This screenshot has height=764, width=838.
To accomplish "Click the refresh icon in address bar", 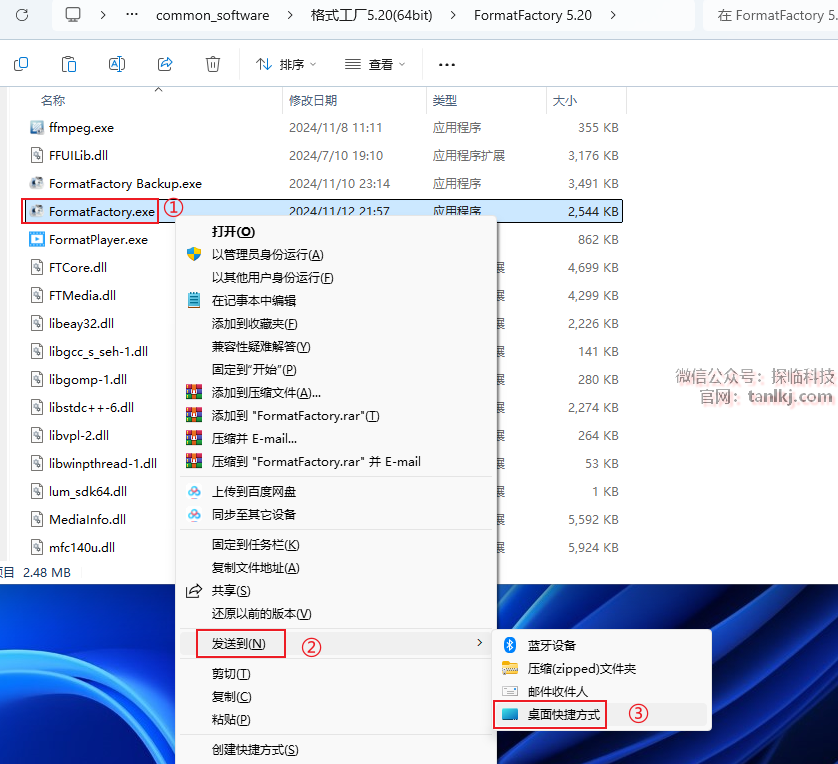I will click(22, 15).
